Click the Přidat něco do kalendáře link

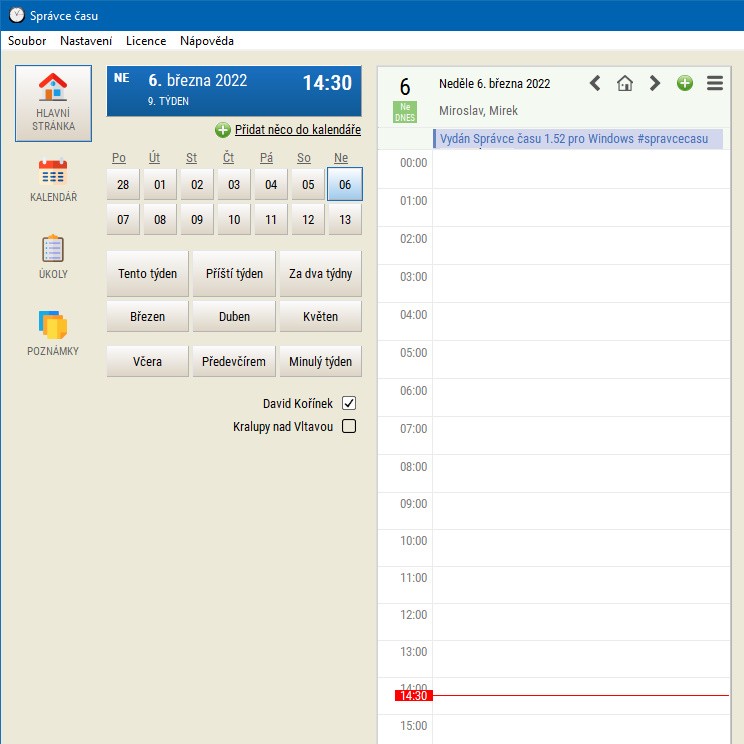298,130
